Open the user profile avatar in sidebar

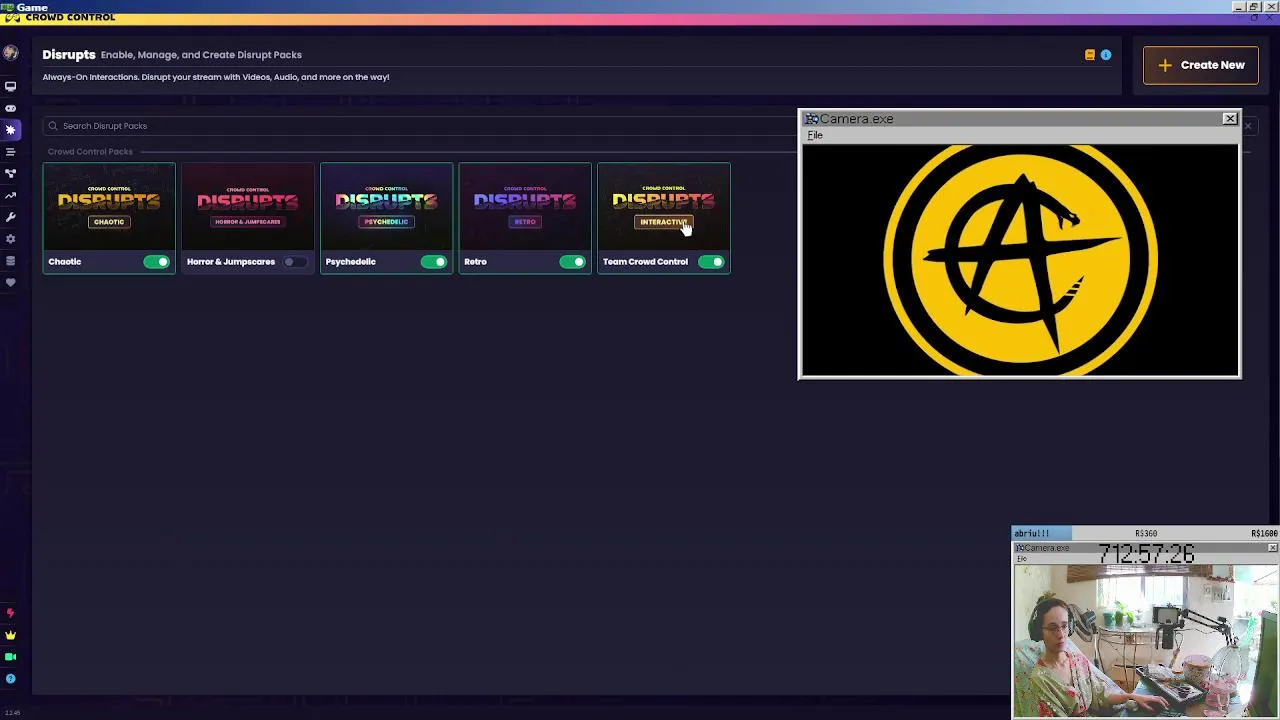10,54
